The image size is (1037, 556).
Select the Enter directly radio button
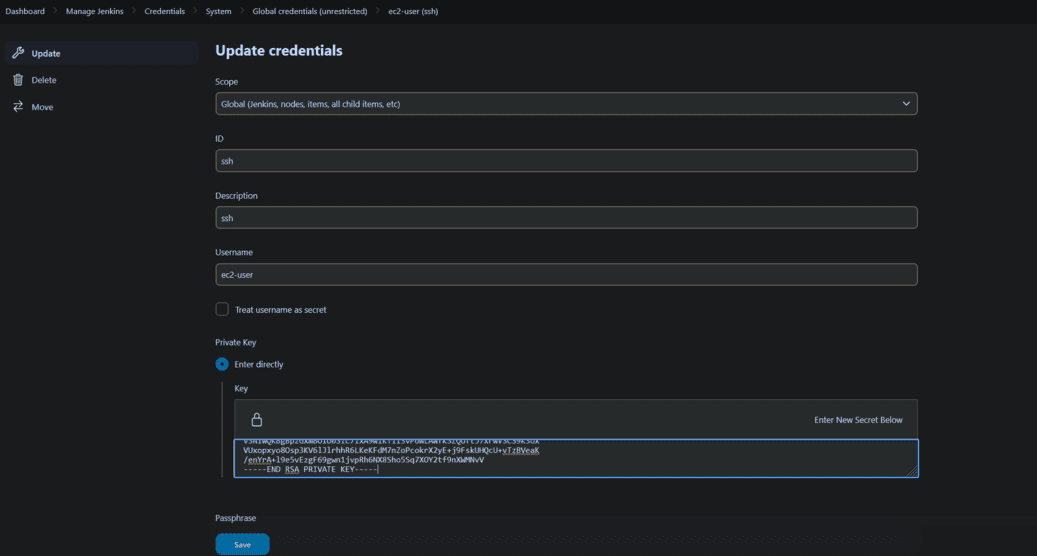click(x=222, y=364)
